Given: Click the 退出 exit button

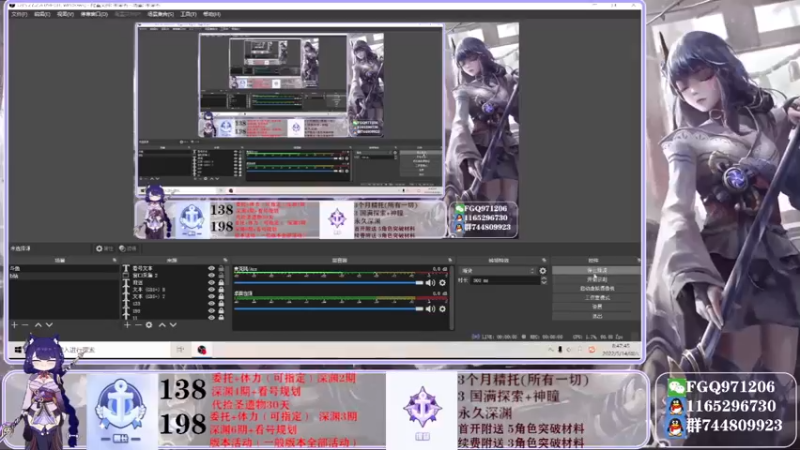Looking at the screenshot, I should [x=596, y=316].
